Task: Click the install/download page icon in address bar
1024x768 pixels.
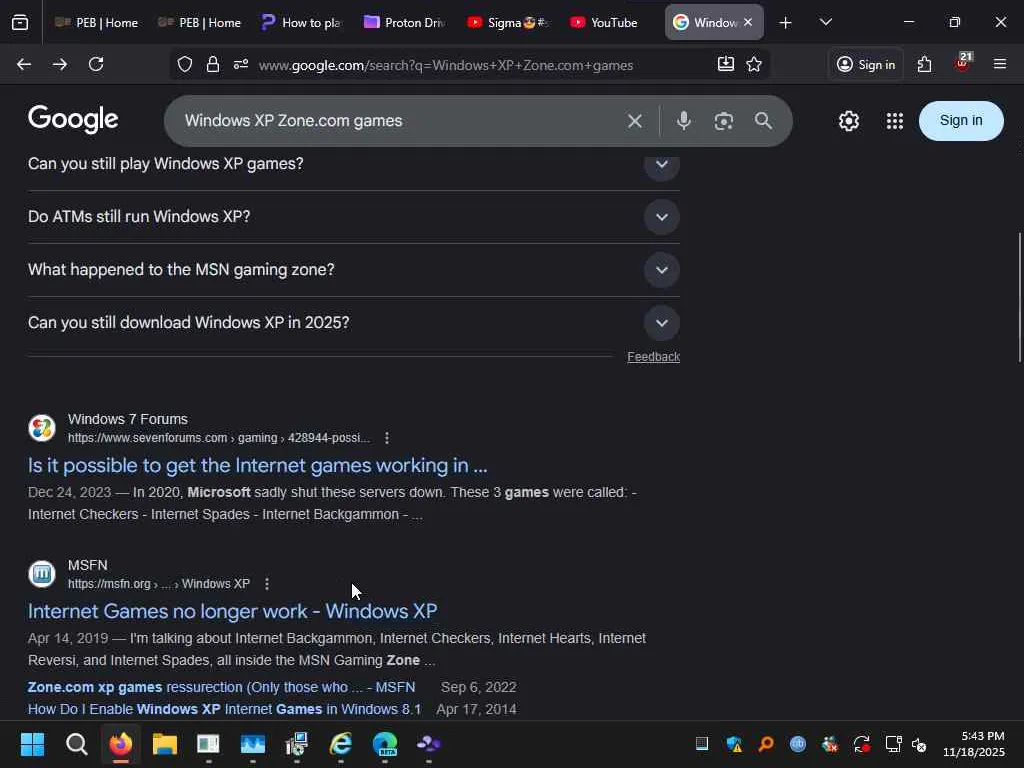Action: click(726, 64)
